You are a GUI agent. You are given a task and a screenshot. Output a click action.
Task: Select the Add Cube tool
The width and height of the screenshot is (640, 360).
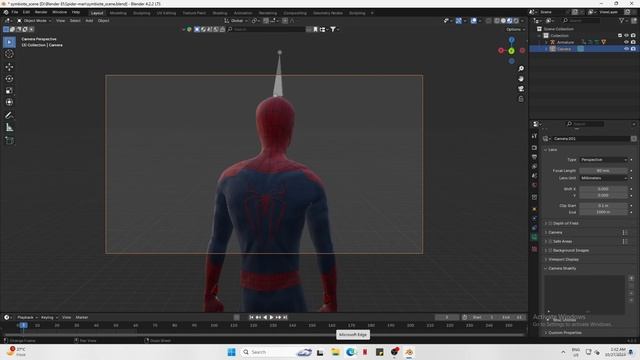point(9,140)
